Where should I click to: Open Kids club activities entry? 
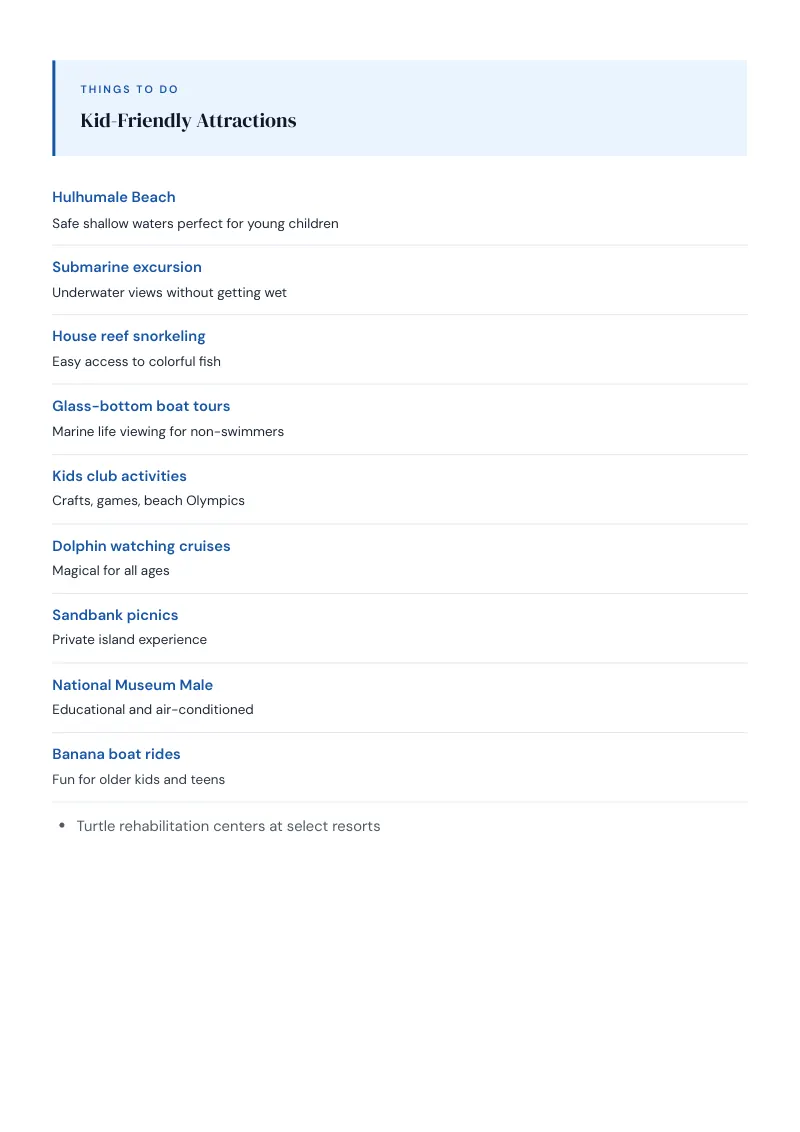tap(119, 476)
